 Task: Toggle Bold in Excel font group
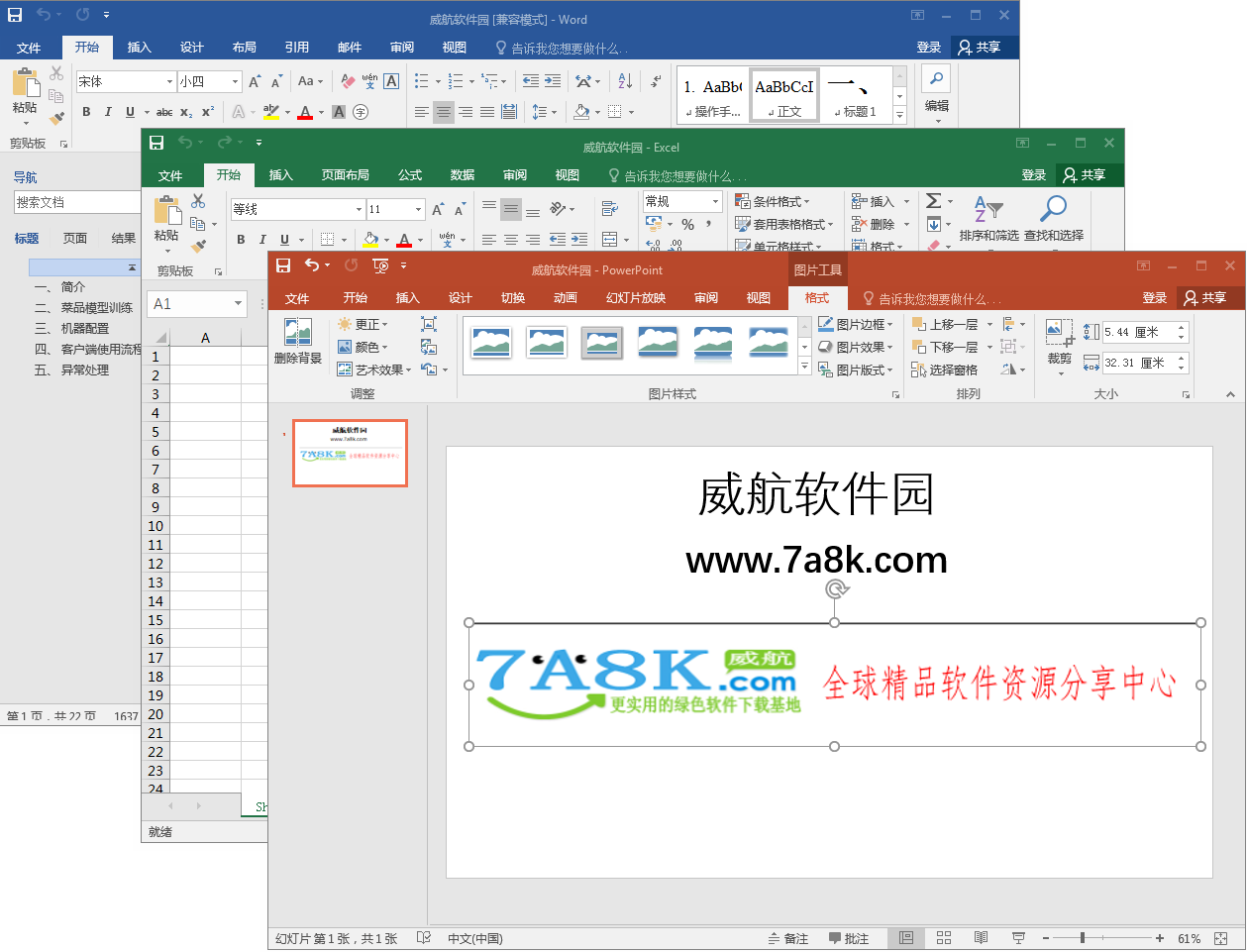tap(241, 239)
